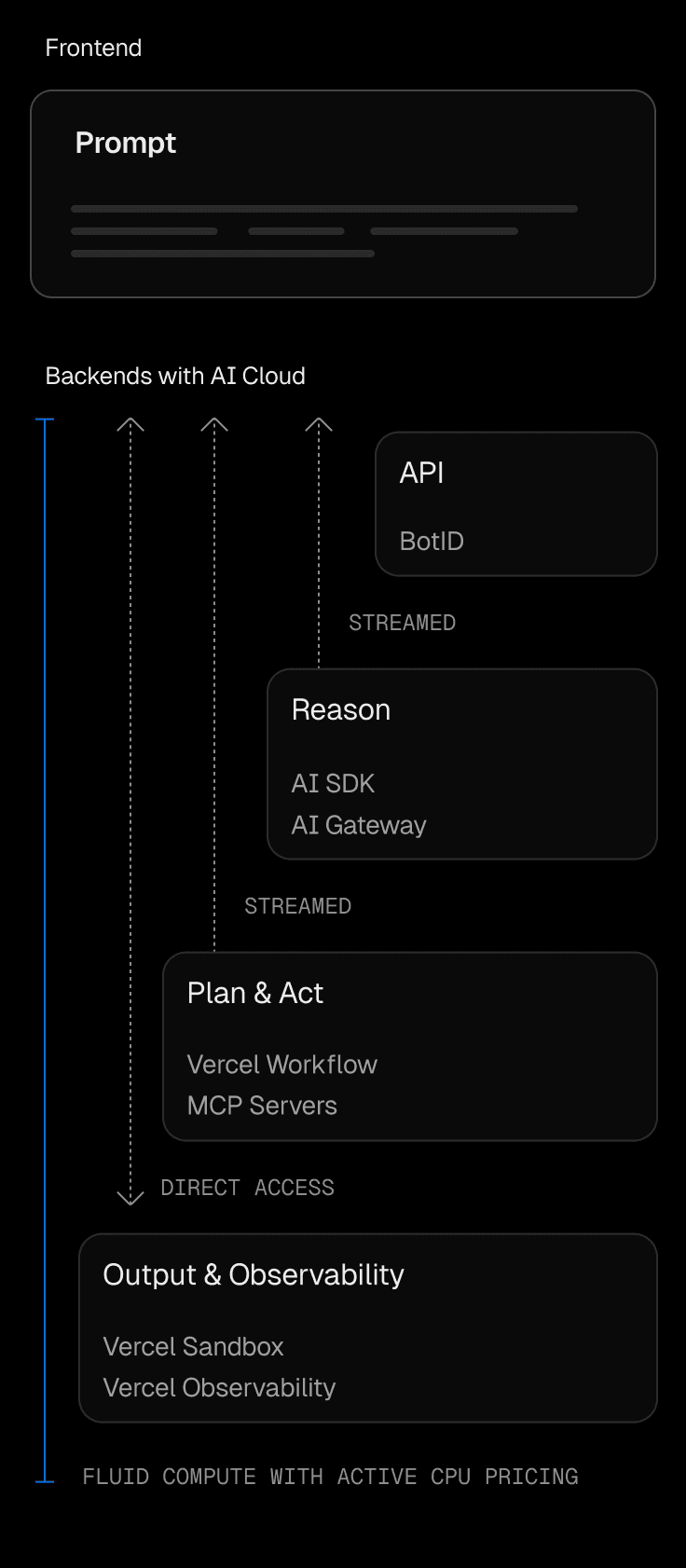The height and width of the screenshot is (1568, 686).
Task: Click the Plan & Act heading
Action: (255, 994)
